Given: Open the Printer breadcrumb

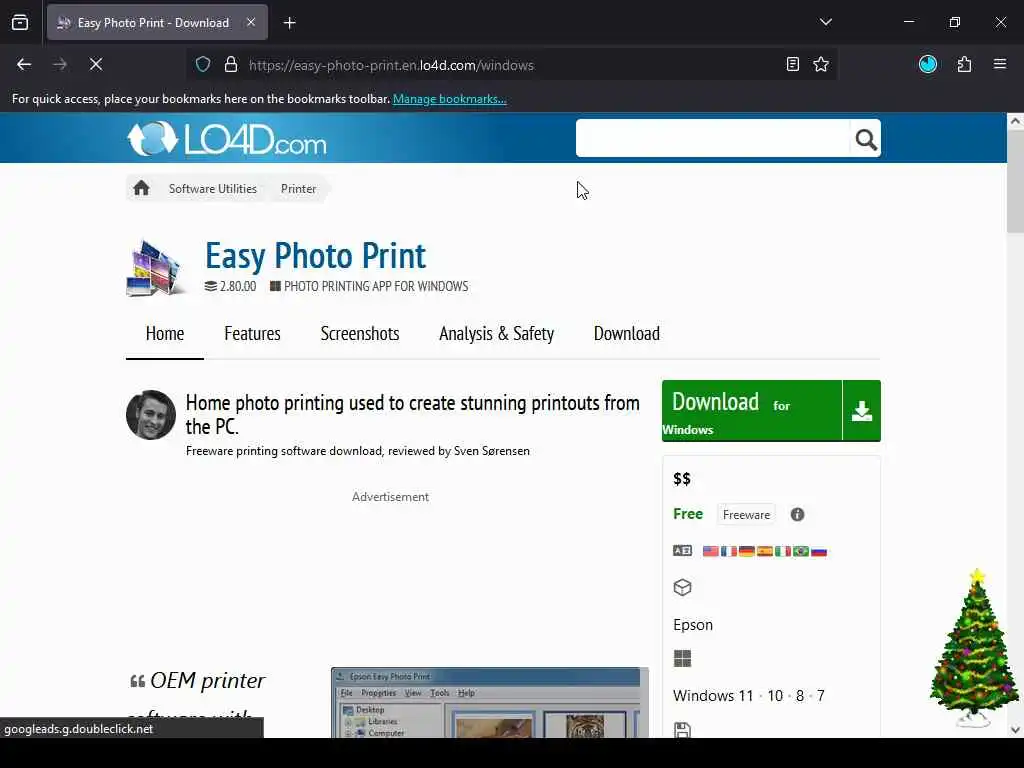Looking at the screenshot, I should [298, 189].
